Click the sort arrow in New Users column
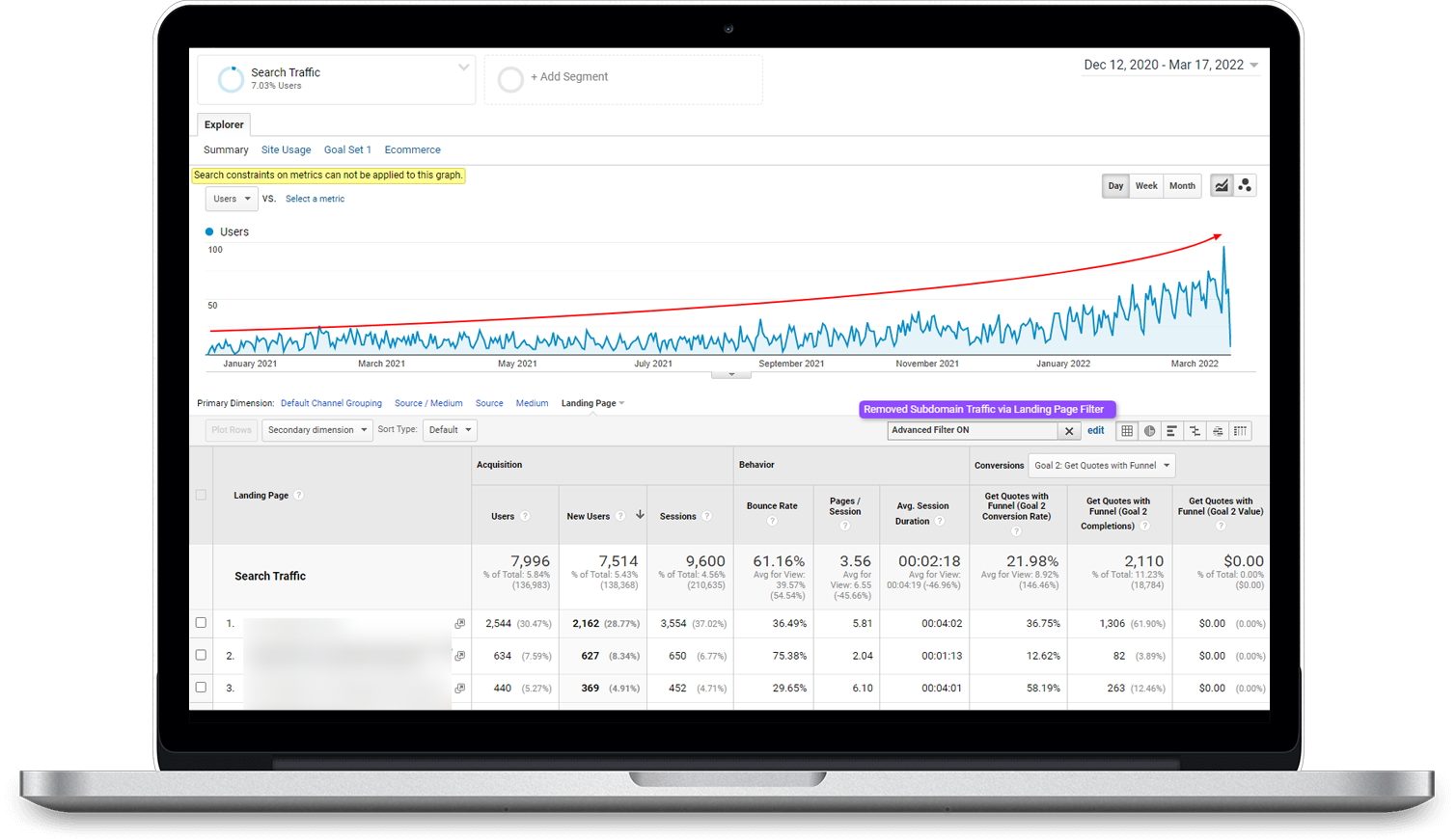Screen dimensions: 1456x839 pyautogui.click(x=640, y=515)
